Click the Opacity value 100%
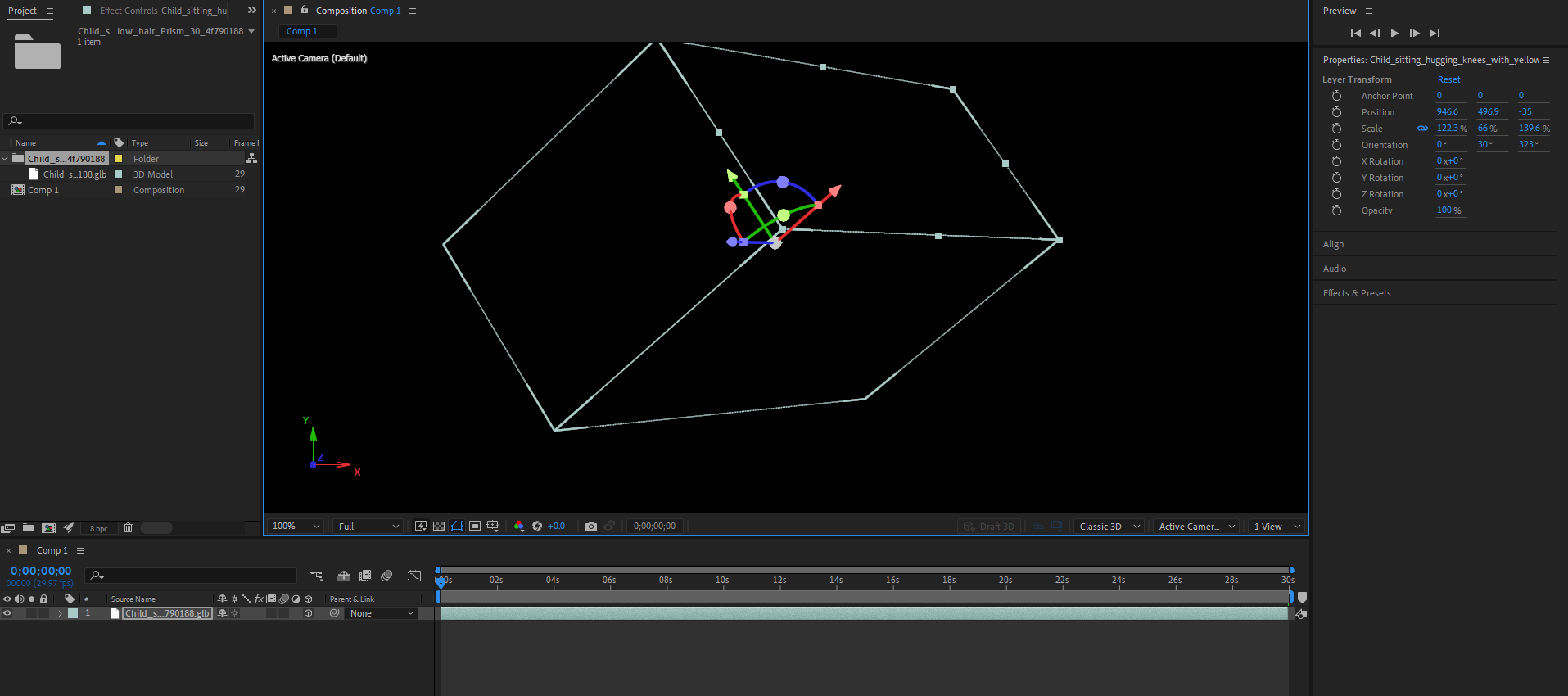The height and width of the screenshot is (696, 1568). click(1448, 210)
